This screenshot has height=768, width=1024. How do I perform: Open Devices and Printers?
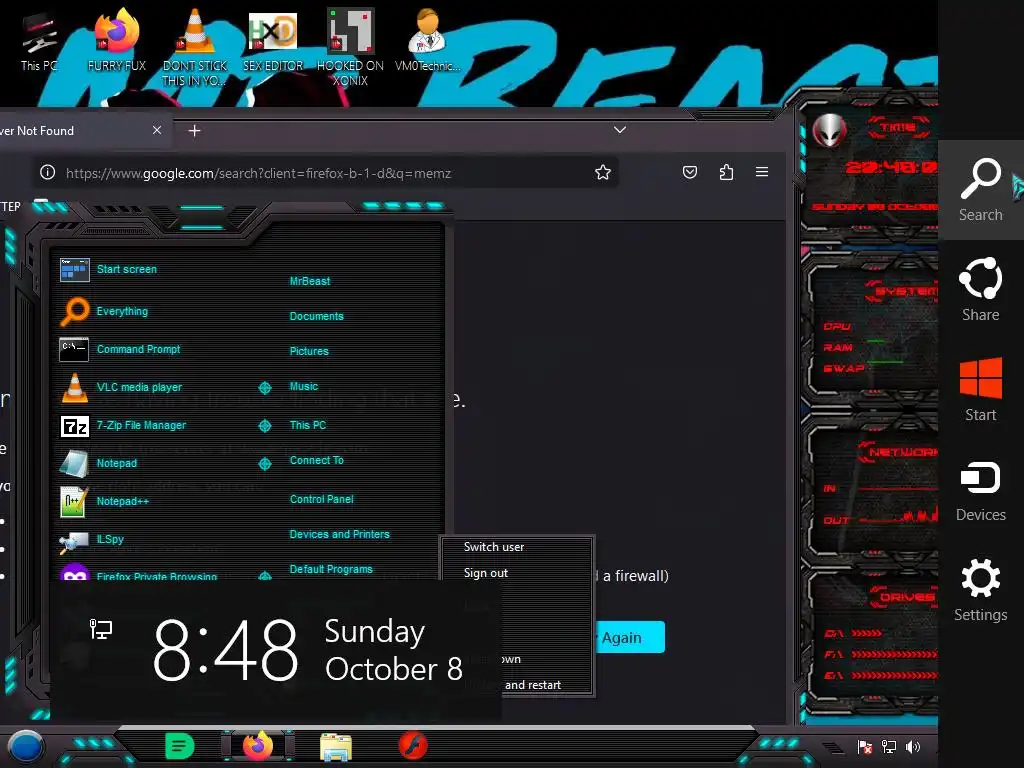pos(340,534)
